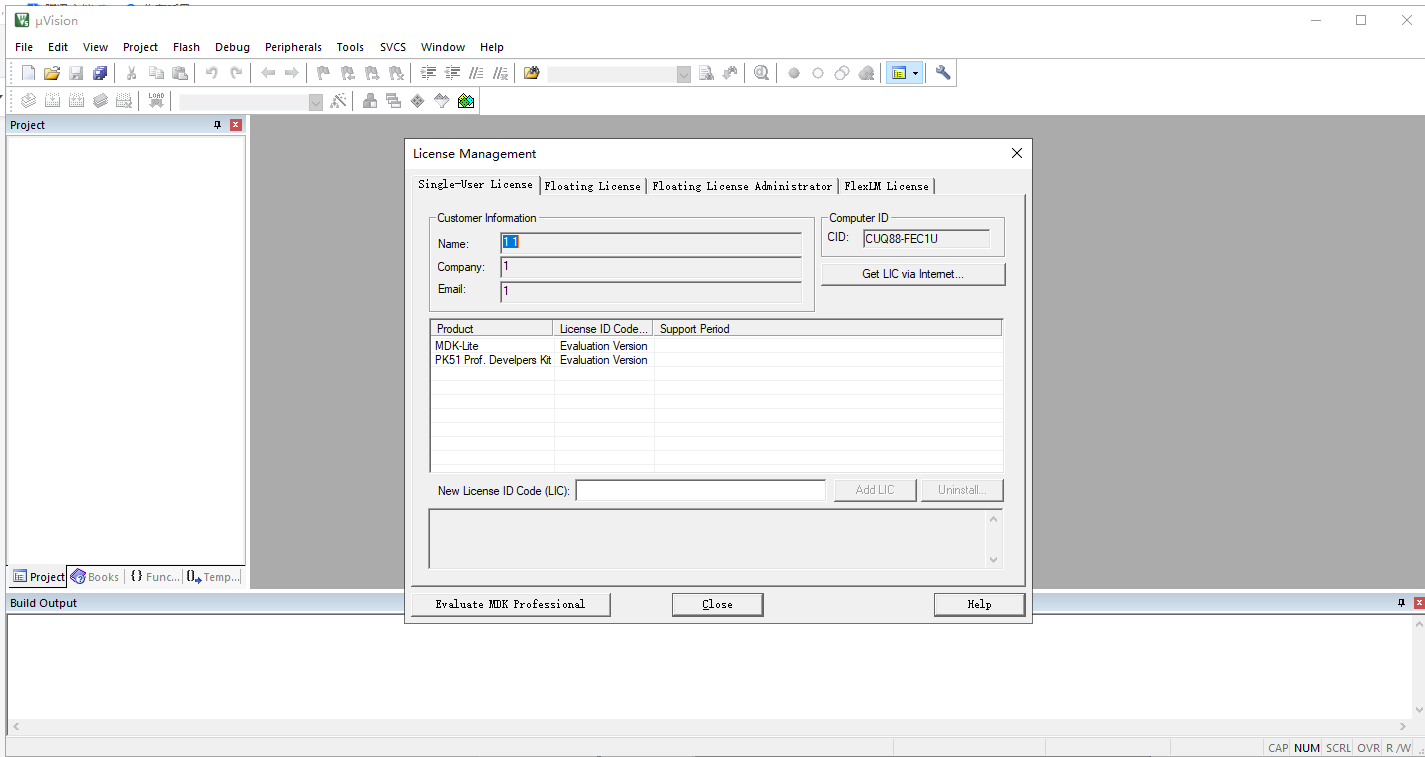
Task: Click the Undo arrow icon
Action: tap(211, 73)
